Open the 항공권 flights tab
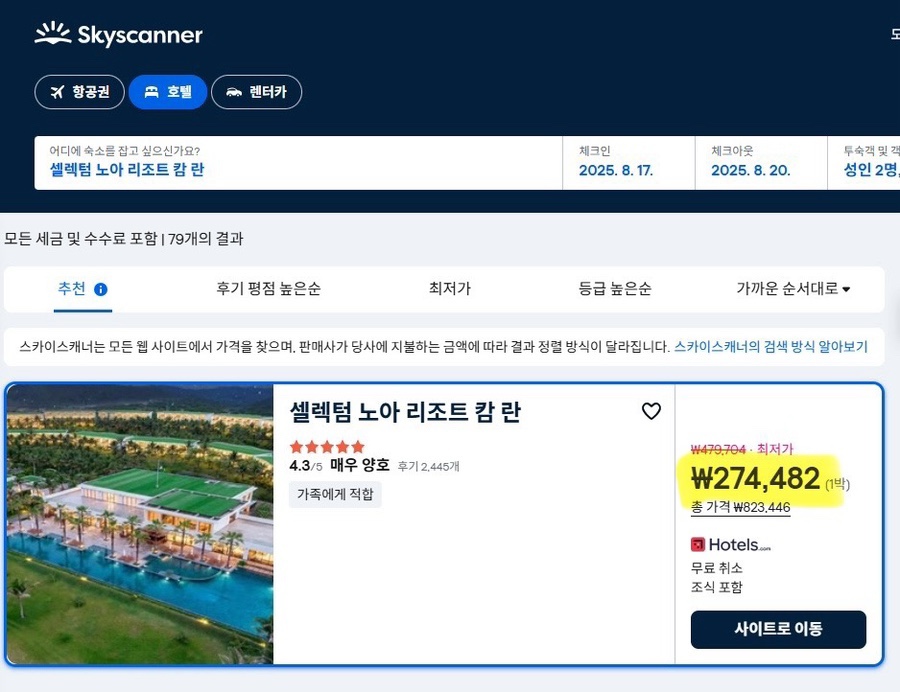Image resolution: width=900 pixels, height=692 pixels. (79, 92)
